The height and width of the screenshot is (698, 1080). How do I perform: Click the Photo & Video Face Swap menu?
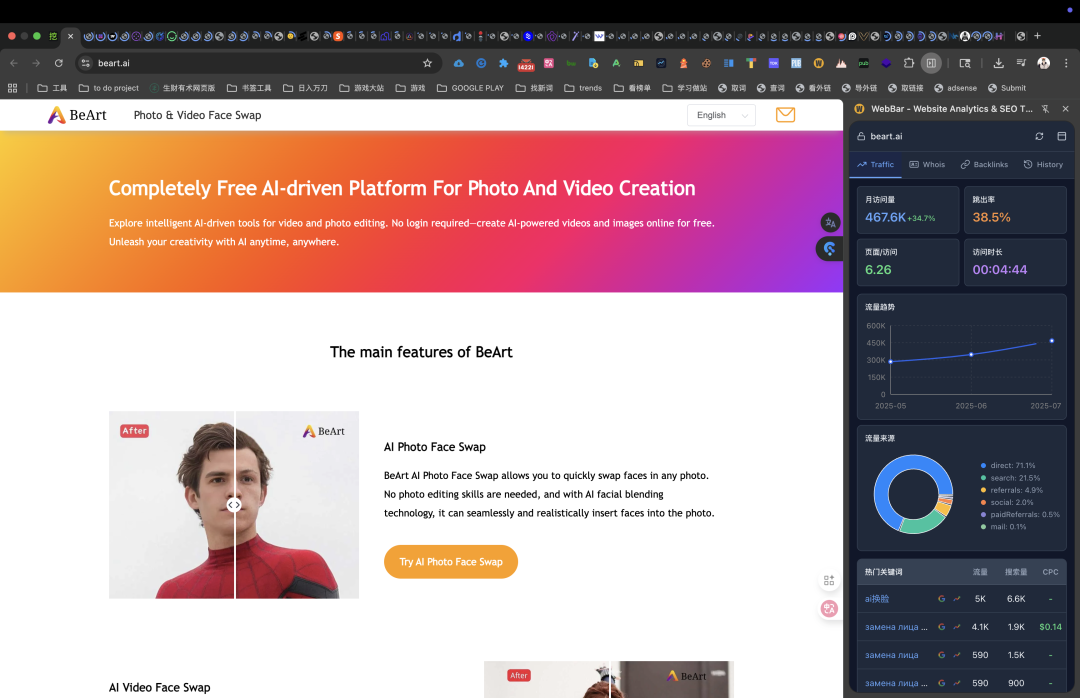(197, 115)
